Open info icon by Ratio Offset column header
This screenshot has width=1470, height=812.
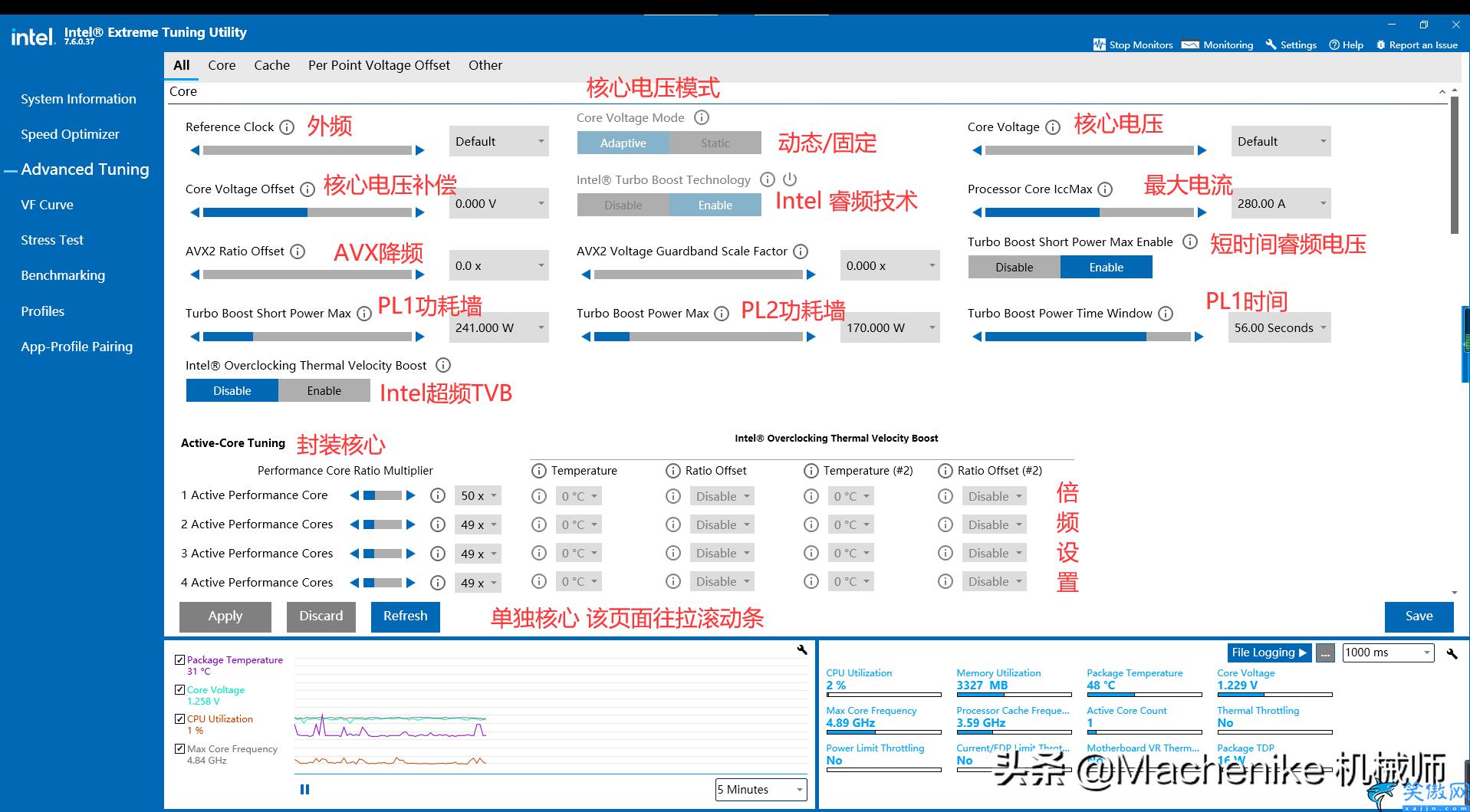673,471
